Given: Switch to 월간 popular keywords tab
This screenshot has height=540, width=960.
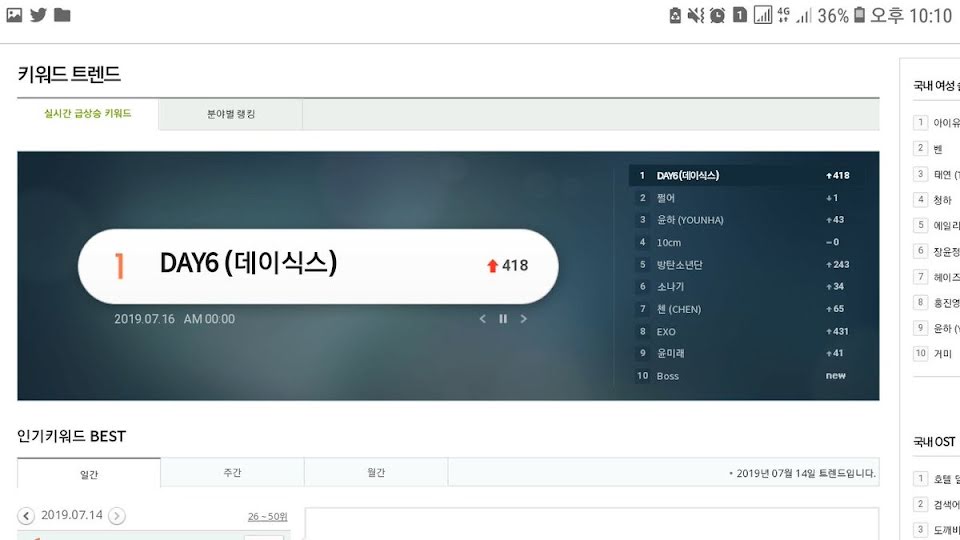Looking at the screenshot, I should point(376,473).
